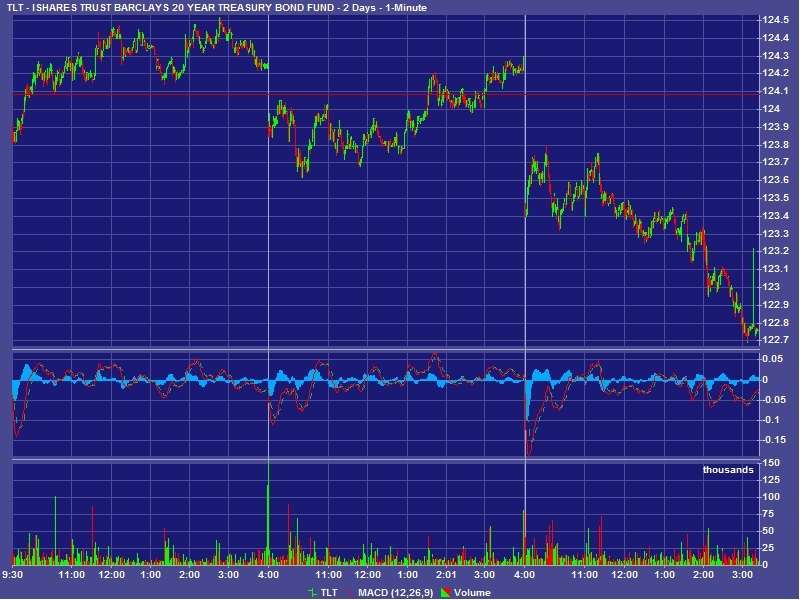Click the MACD legend line icon

click(x=350, y=592)
